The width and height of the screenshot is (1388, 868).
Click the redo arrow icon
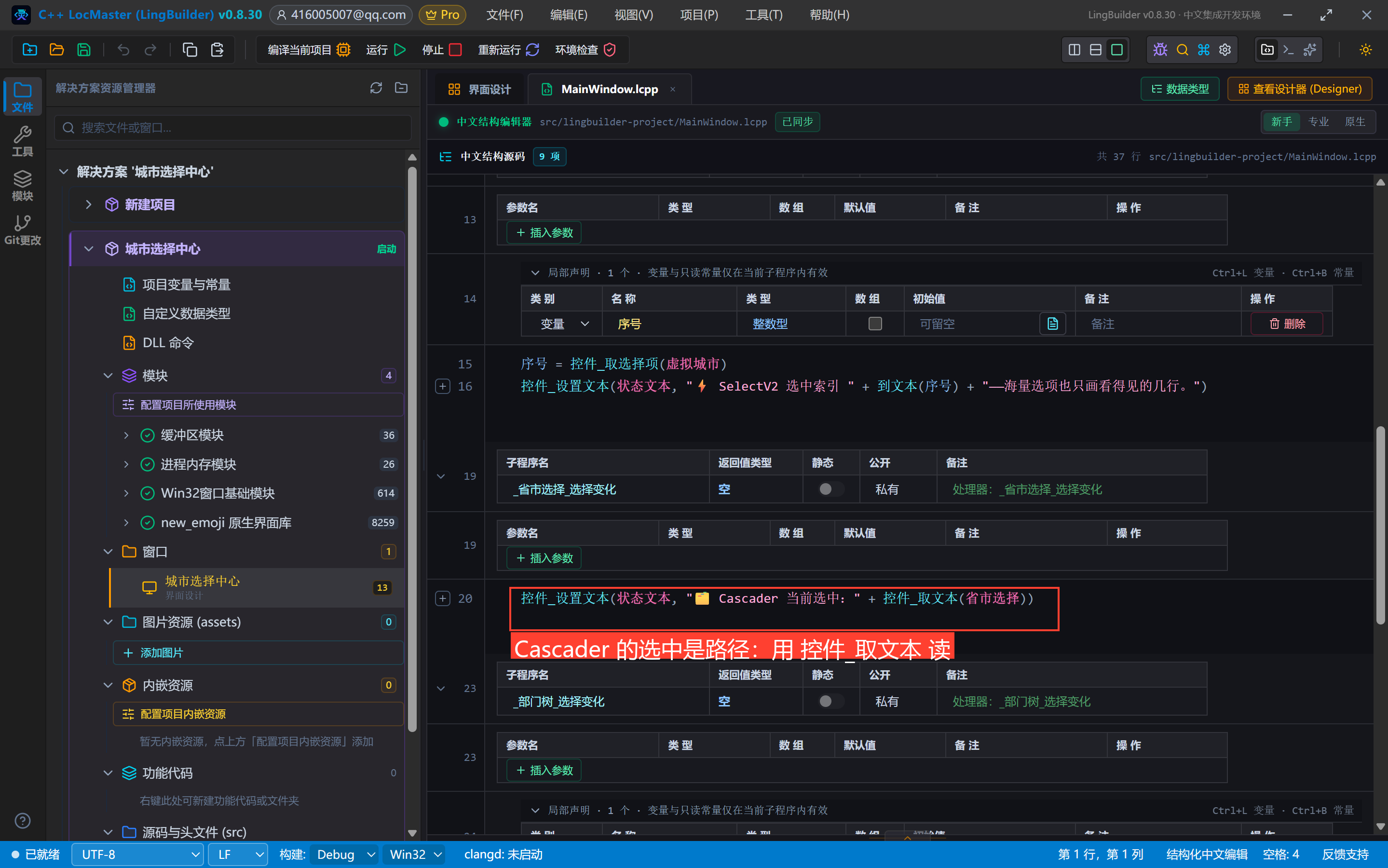pos(150,50)
